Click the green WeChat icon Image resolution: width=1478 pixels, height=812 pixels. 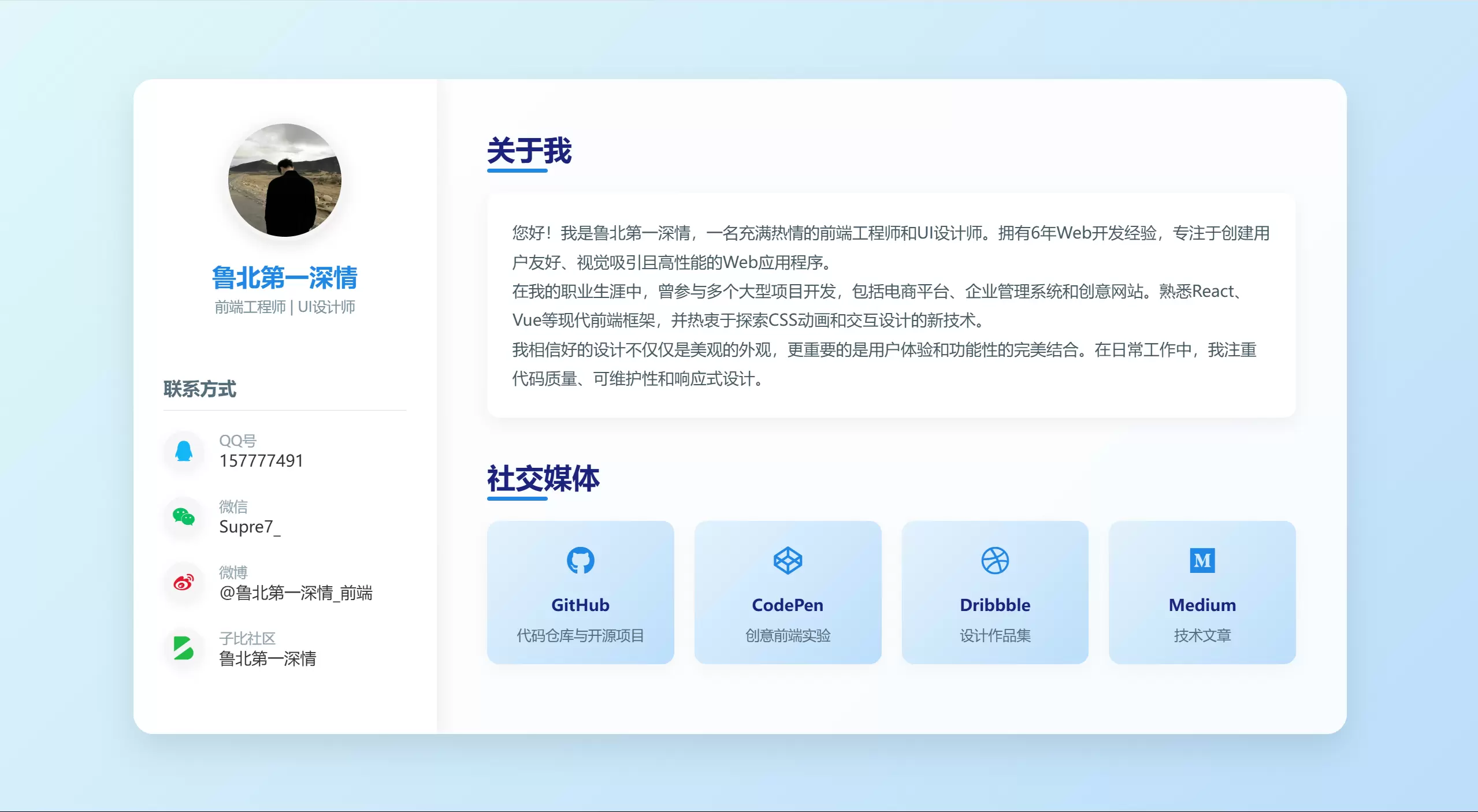(184, 517)
